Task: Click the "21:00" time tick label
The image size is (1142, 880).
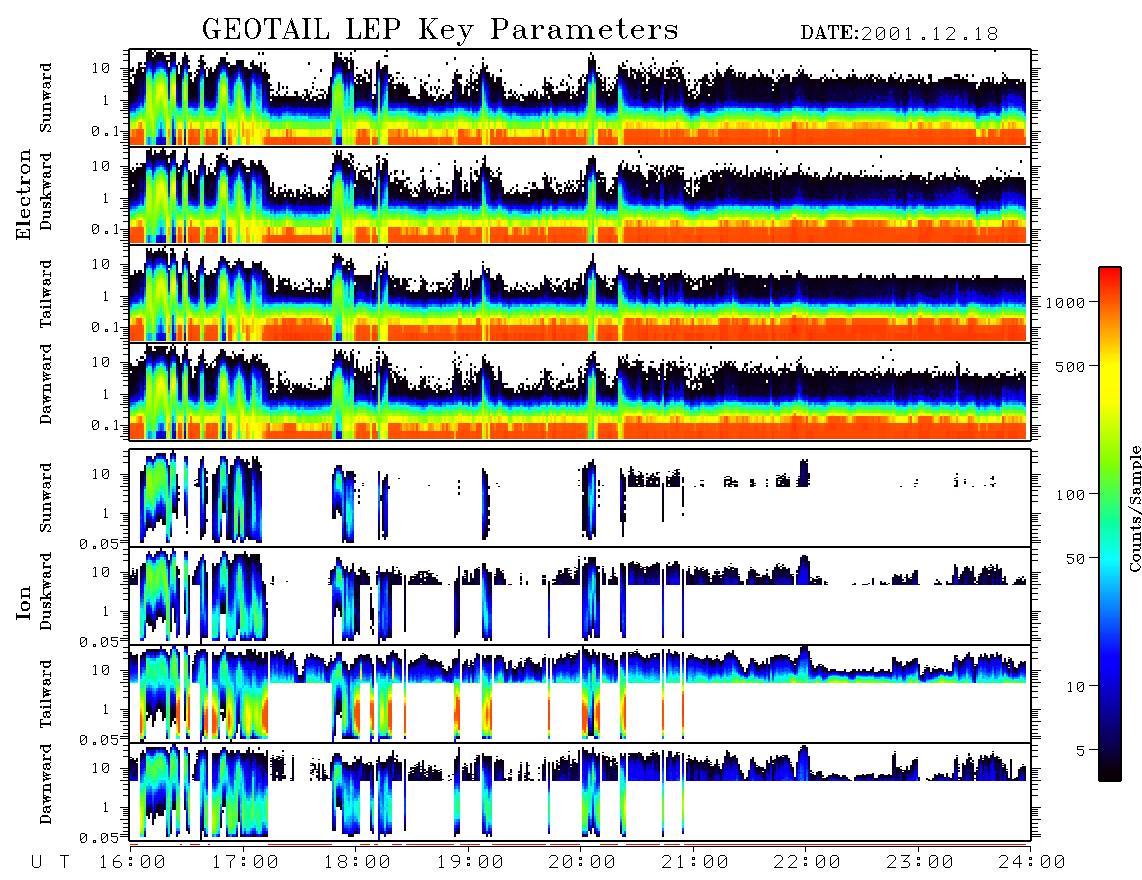Action: pyautogui.click(x=695, y=863)
